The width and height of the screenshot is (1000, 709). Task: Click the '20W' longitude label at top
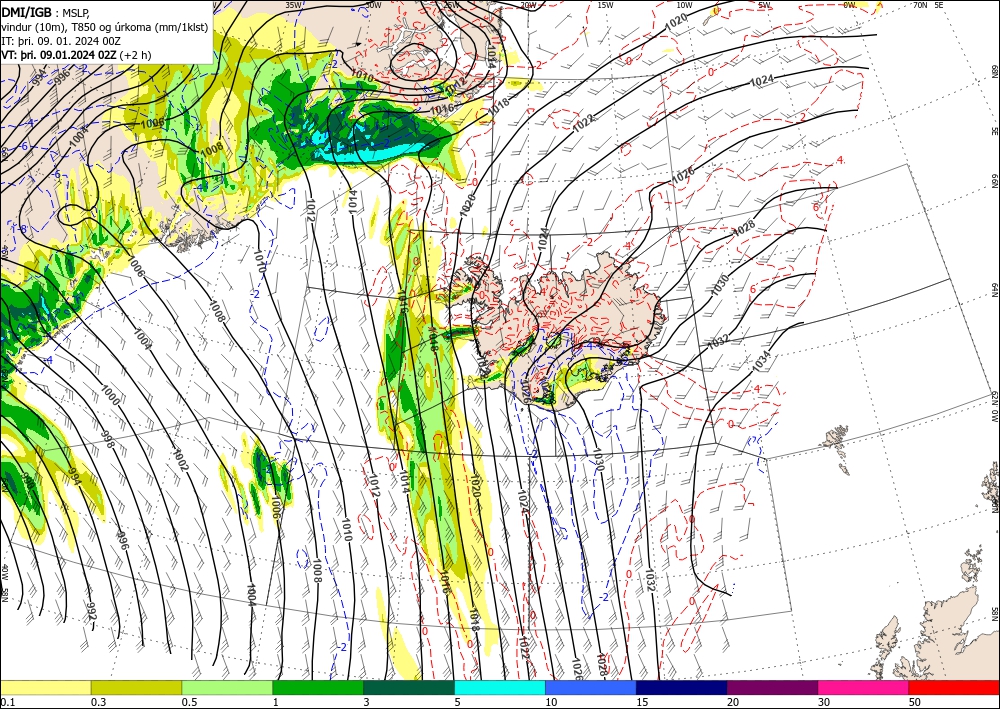pyautogui.click(x=528, y=5)
